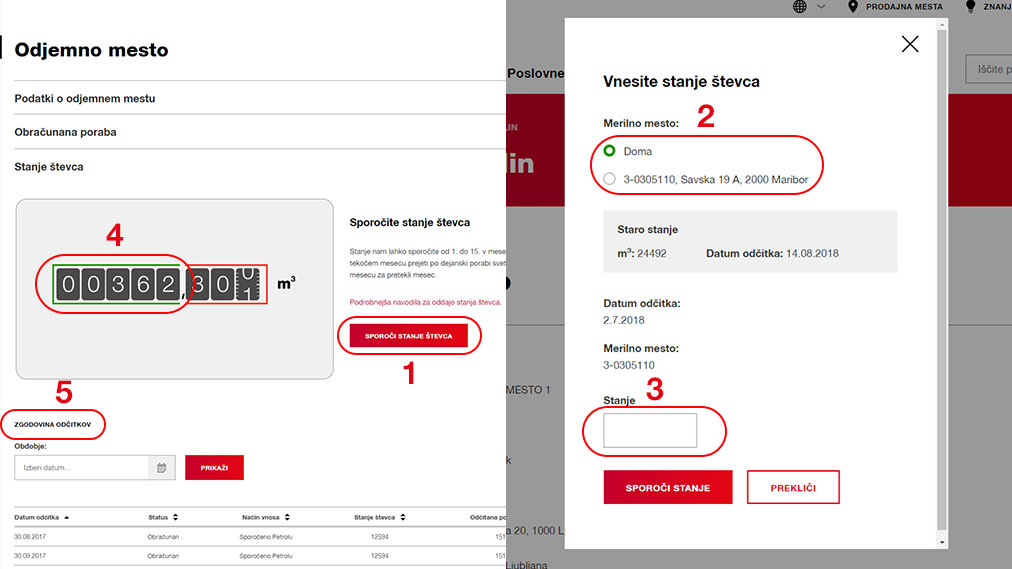This screenshot has height=569, width=1012.
Task: Click the Sporoči stanje submit button
Action: point(667,487)
